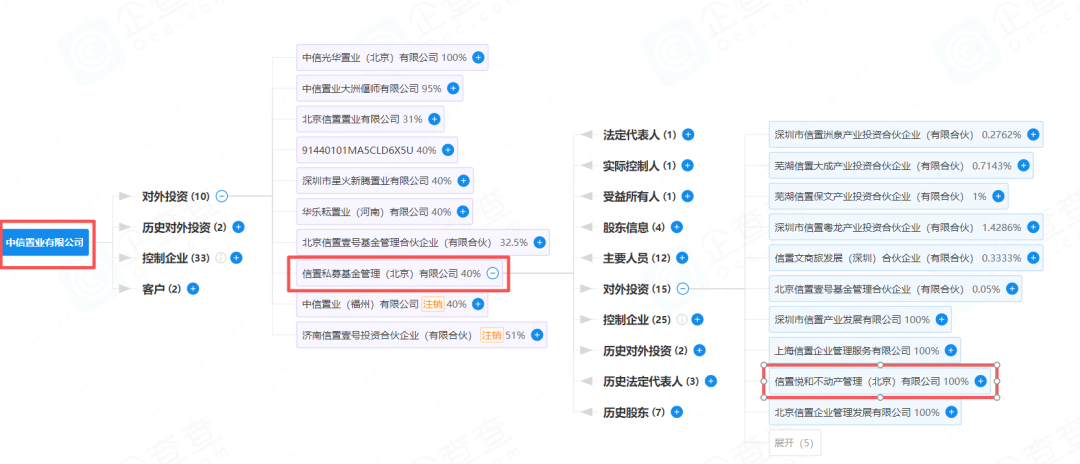Expand 实际控制人 (1) plus icon
The width and height of the screenshot is (1080, 464).
tap(687, 165)
